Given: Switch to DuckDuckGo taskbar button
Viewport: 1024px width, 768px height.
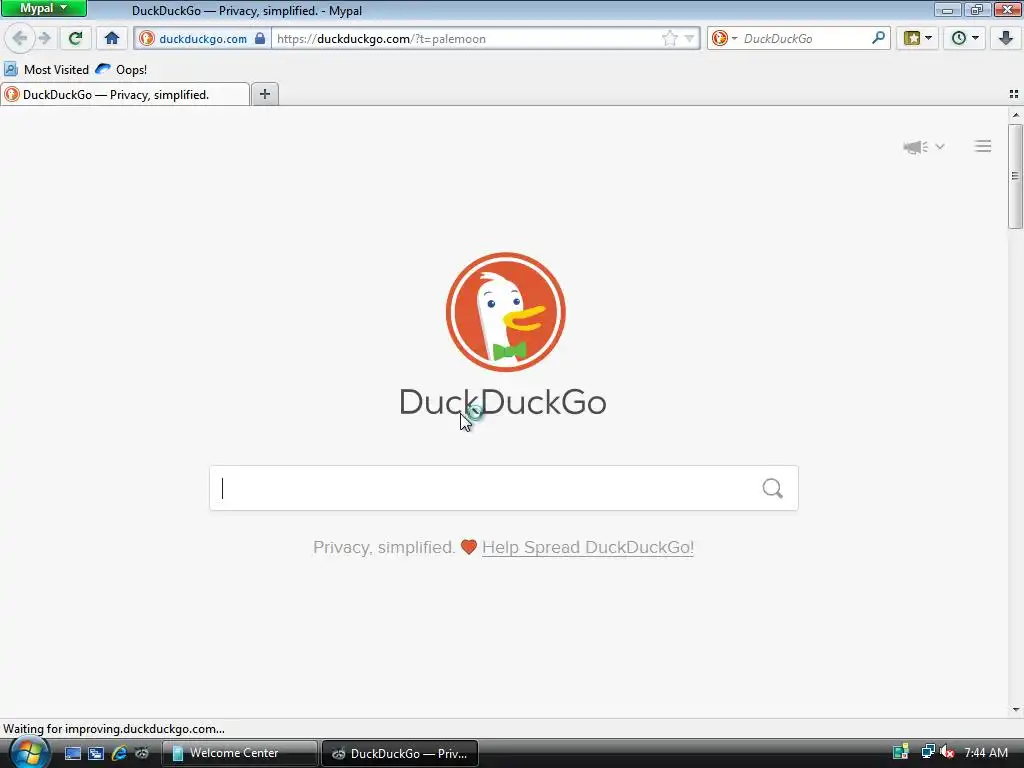Looking at the screenshot, I should (400, 753).
